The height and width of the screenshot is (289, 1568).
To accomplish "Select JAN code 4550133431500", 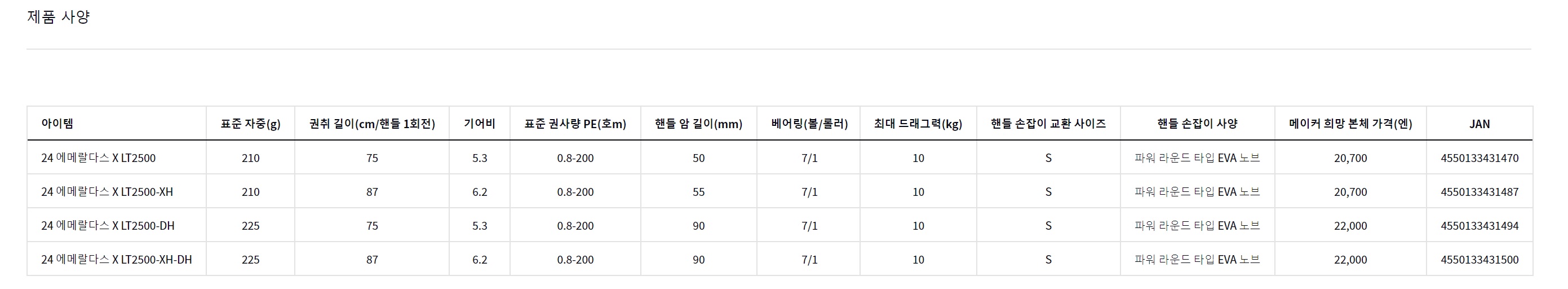I will [1479, 260].
